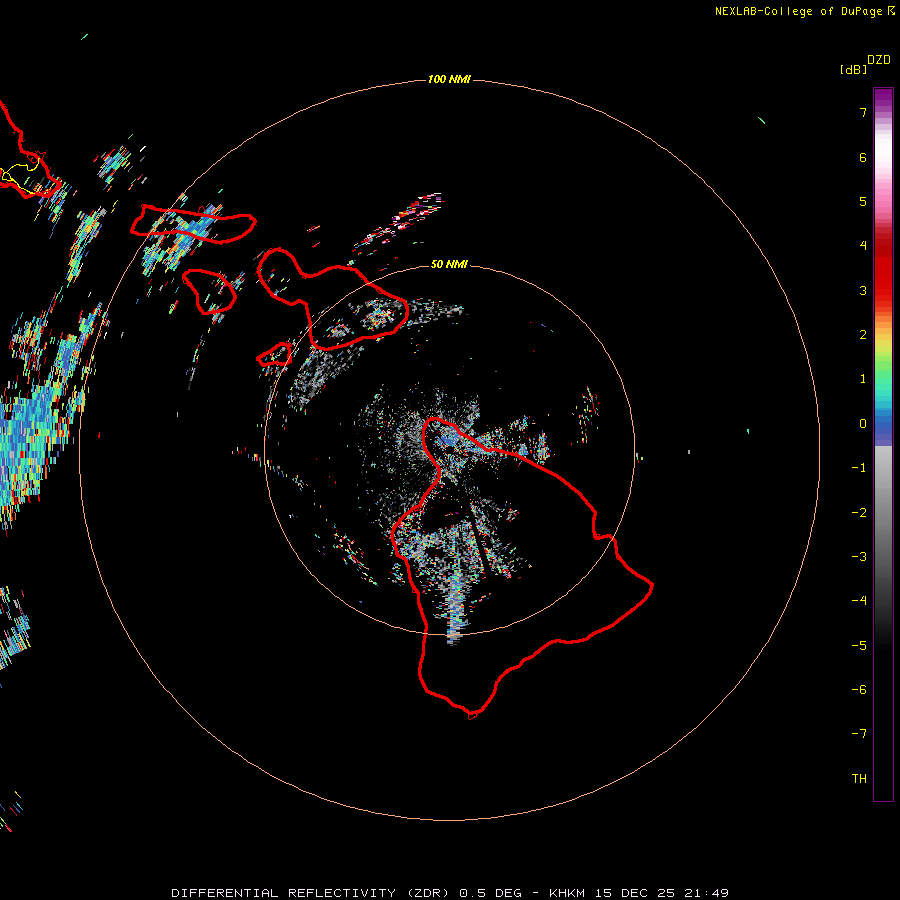Click the '-4' value on color scale
Image resolution: width=900 pixels, height=900 pixels.
pos(859,600)
